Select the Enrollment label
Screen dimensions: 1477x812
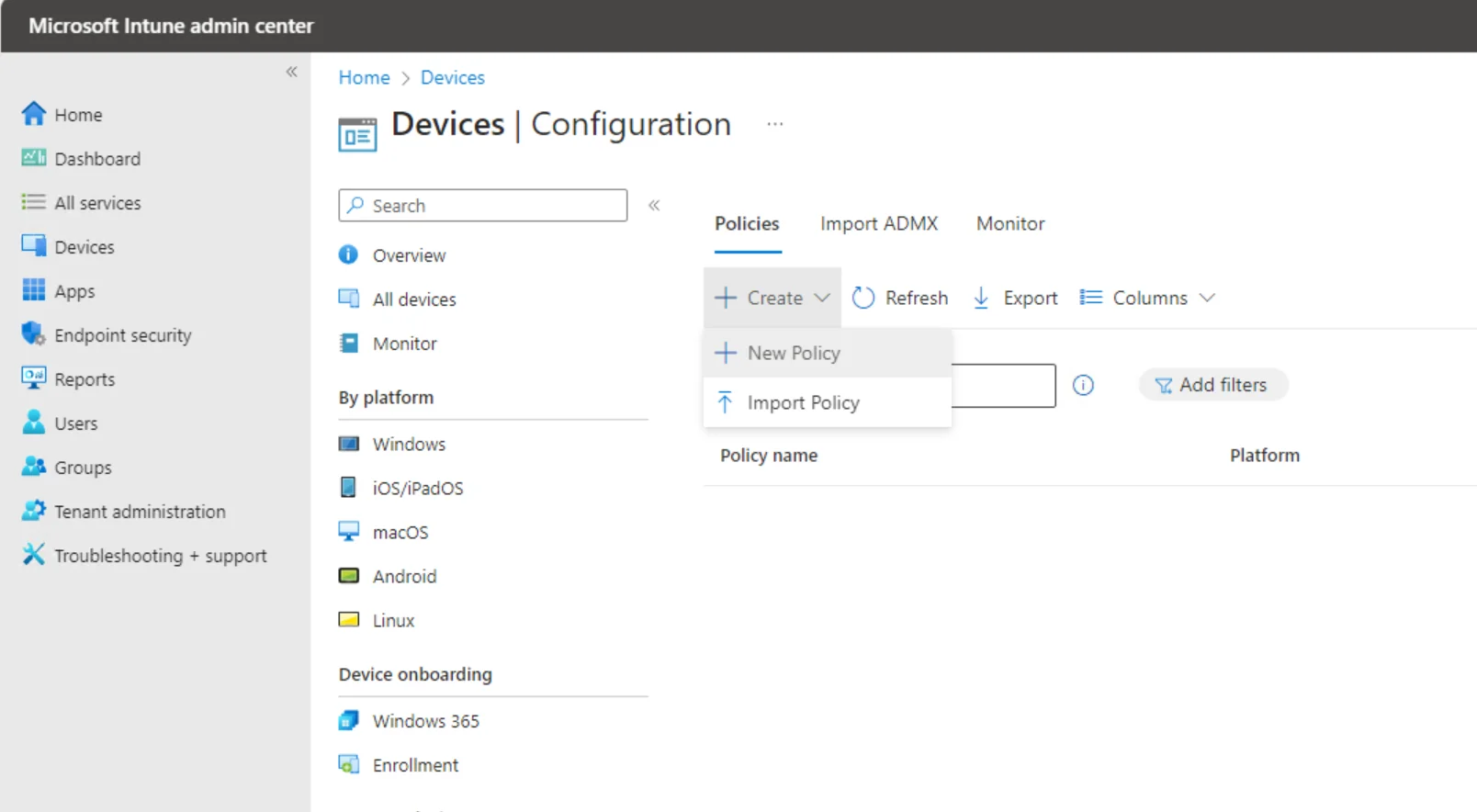tap(415, 765)
